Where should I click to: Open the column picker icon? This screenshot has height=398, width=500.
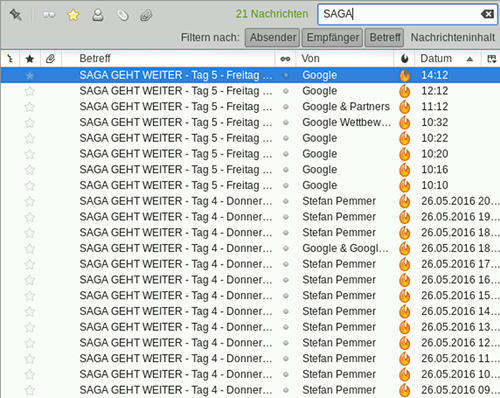492,59
